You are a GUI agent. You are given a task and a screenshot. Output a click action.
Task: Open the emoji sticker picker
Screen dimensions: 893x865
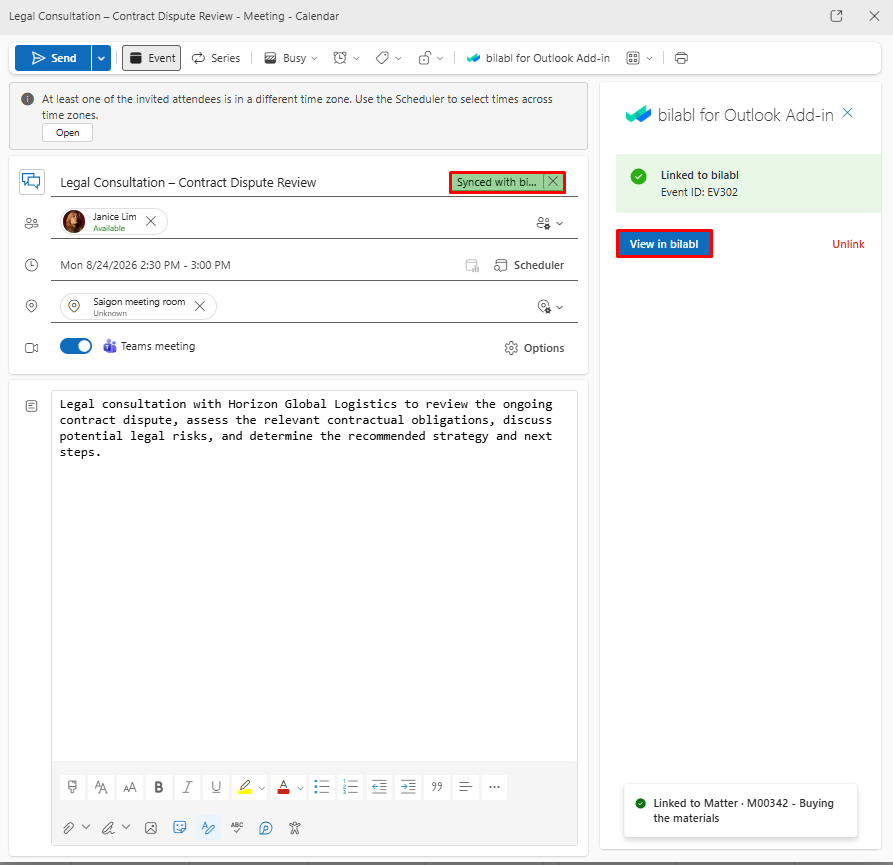pos(179,827)
